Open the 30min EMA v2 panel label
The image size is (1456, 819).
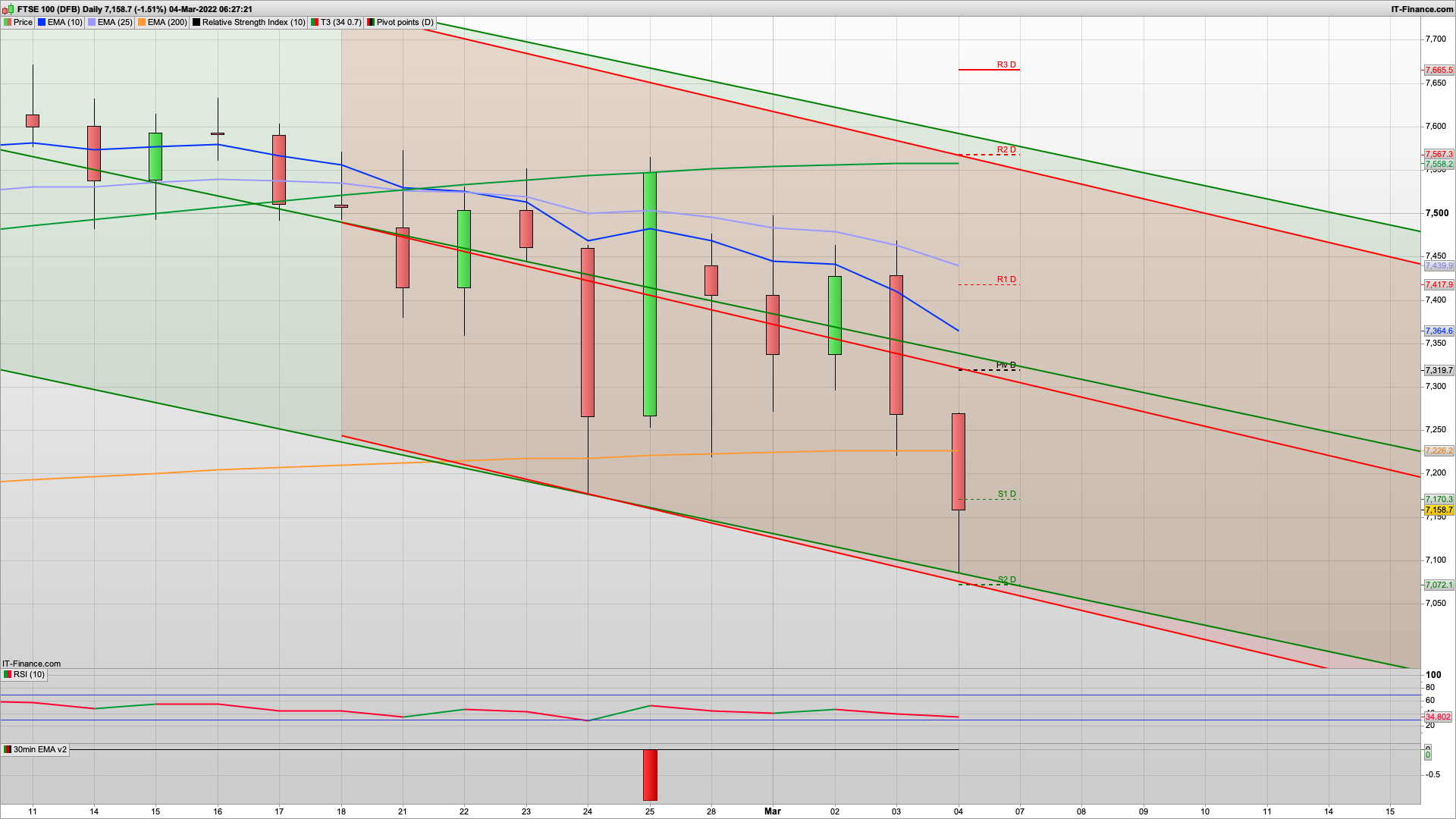(x=40, y=749)
